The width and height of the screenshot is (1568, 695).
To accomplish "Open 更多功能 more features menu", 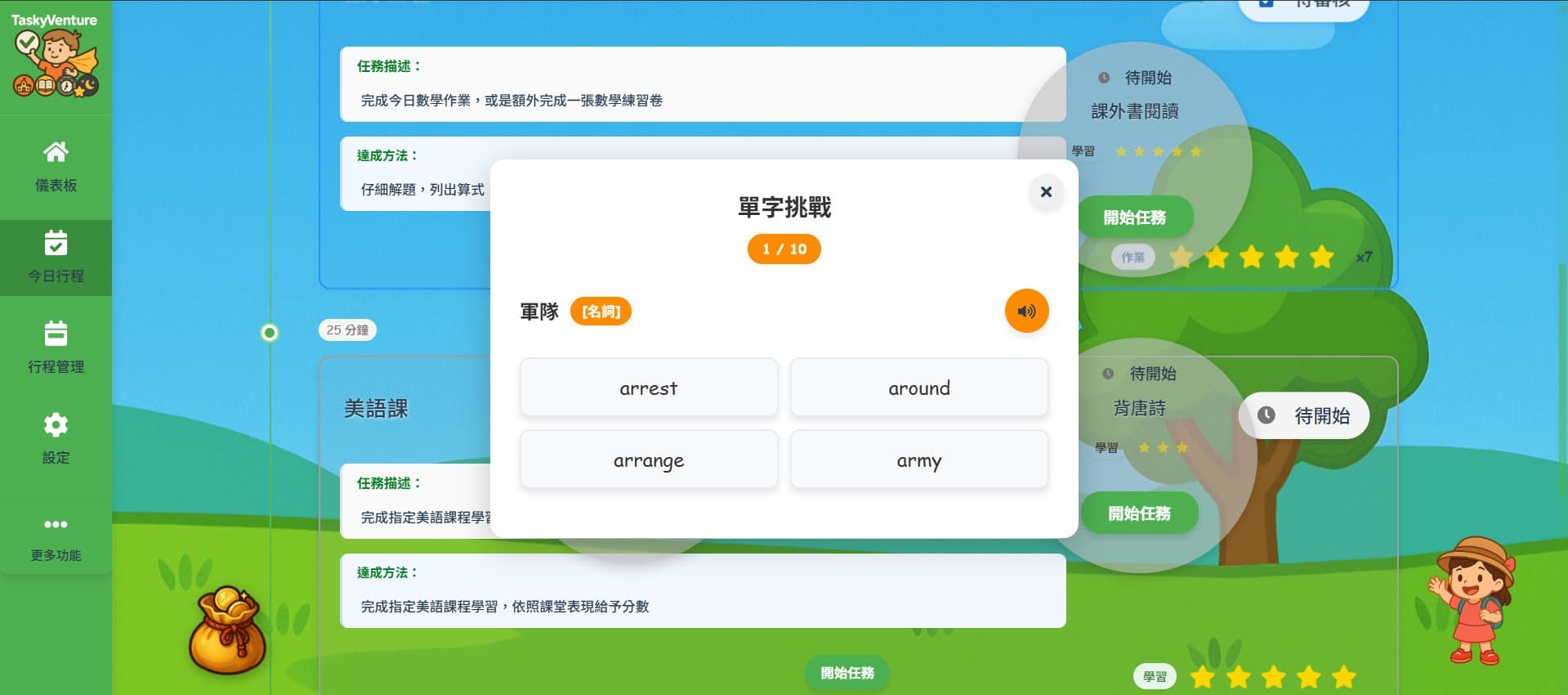I will point(56,539).
